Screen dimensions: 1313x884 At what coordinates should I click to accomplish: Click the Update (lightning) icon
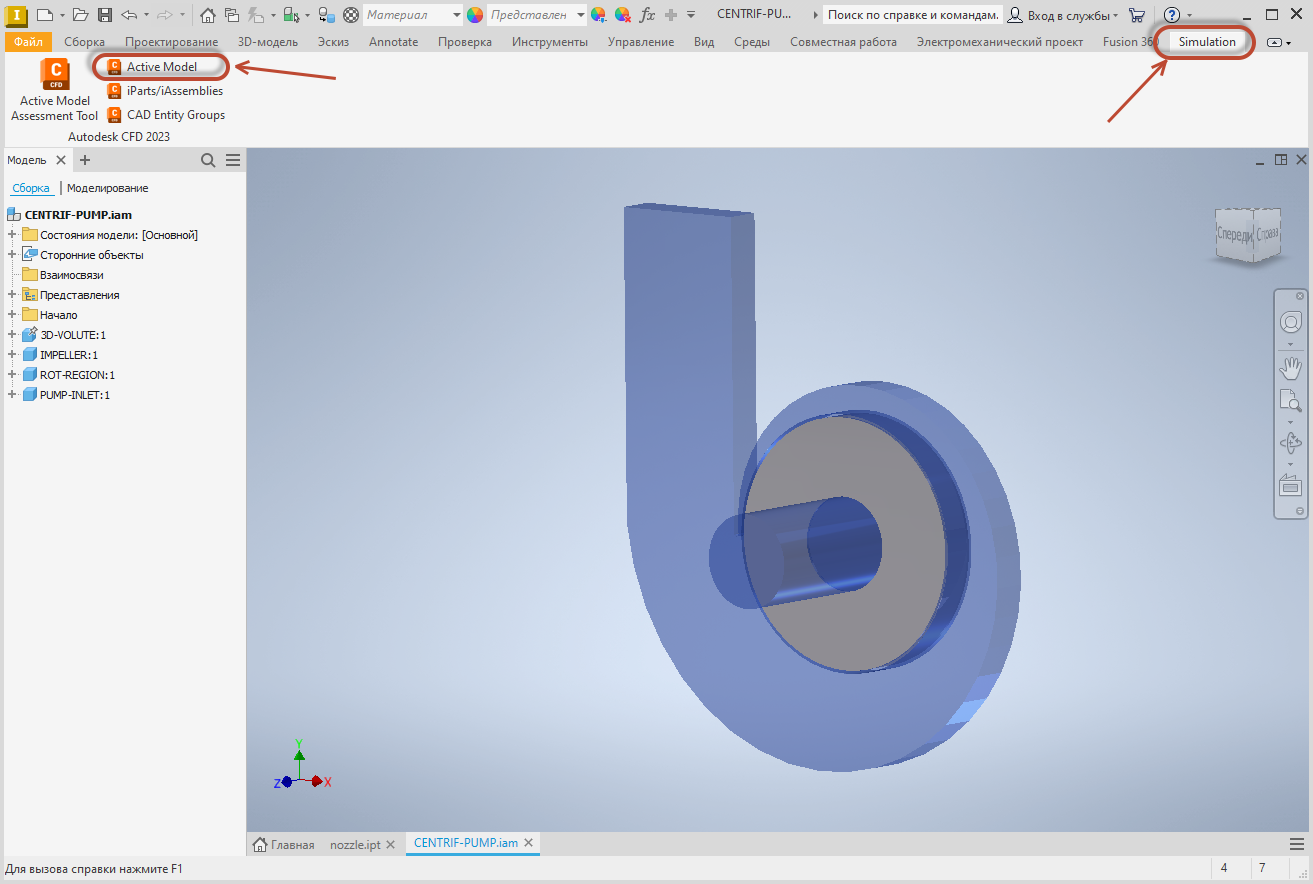pyautogui.click(x=258, y=15)
